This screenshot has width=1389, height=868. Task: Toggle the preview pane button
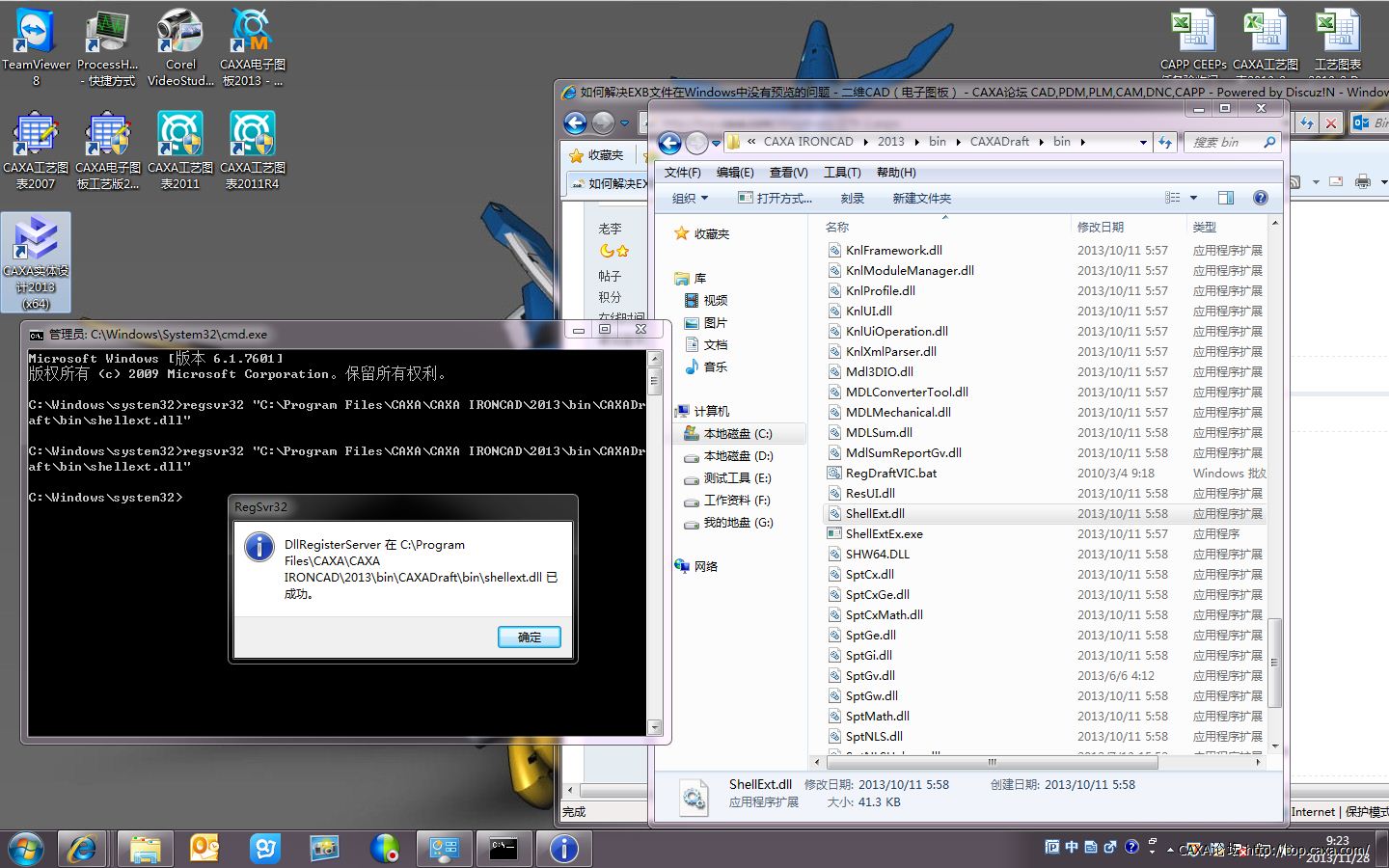click(1226, 198)
